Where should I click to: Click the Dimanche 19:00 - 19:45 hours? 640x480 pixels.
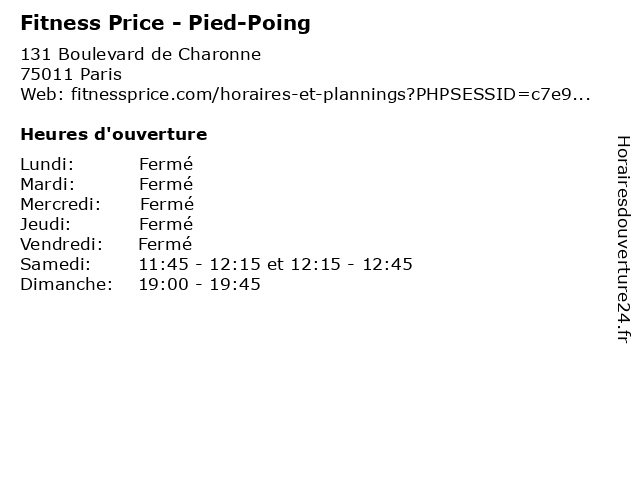coord(200,284)
